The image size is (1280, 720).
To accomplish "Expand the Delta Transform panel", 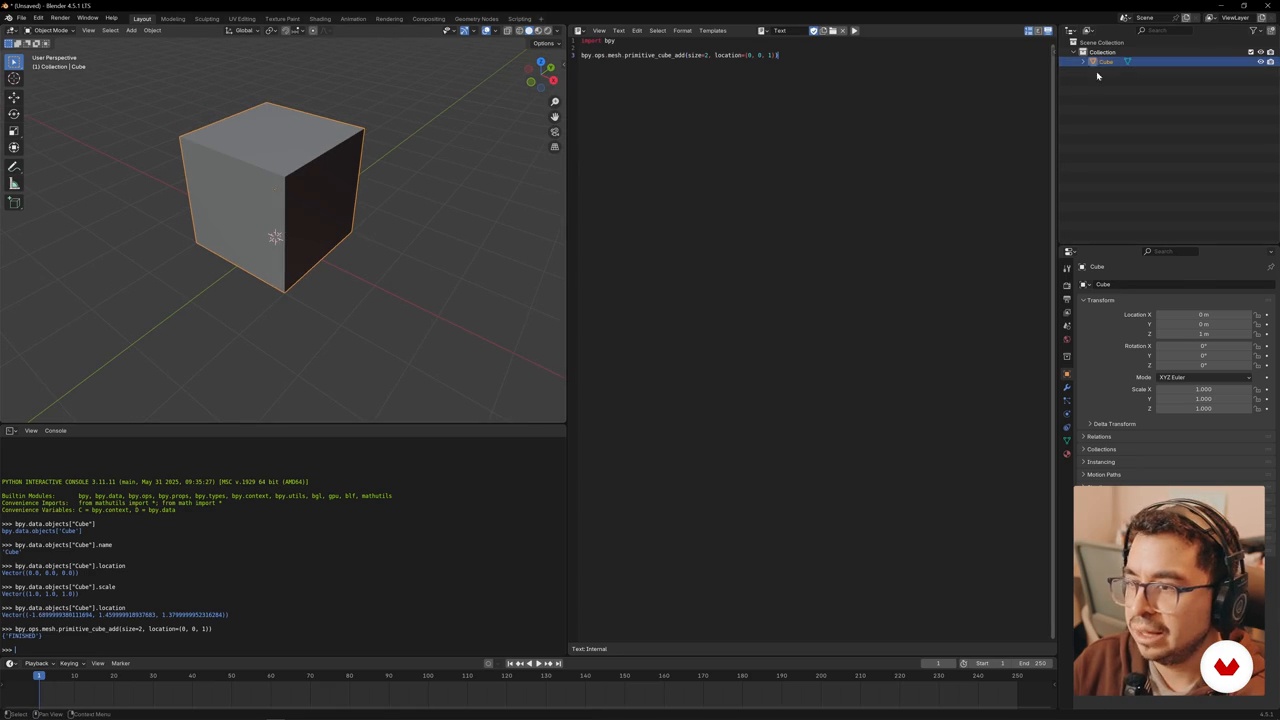I will [x=1114, y=424].
